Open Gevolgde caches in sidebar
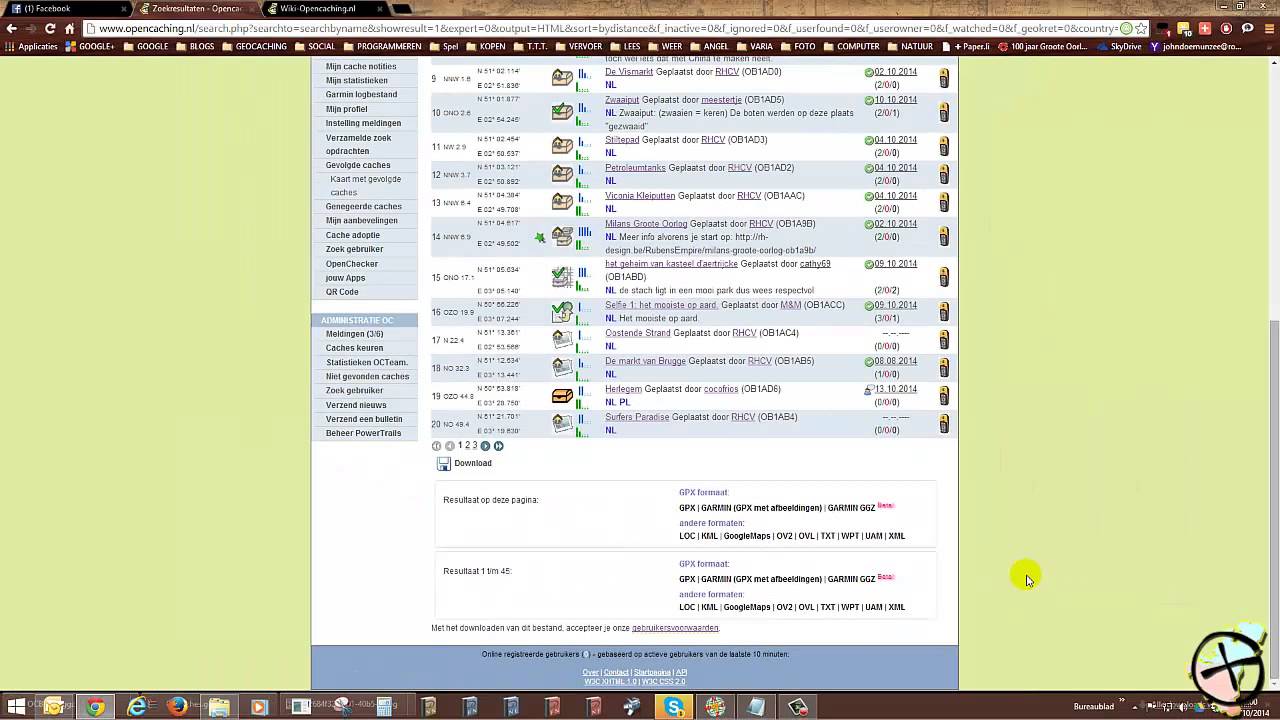1280x720 pixels. 358,165
